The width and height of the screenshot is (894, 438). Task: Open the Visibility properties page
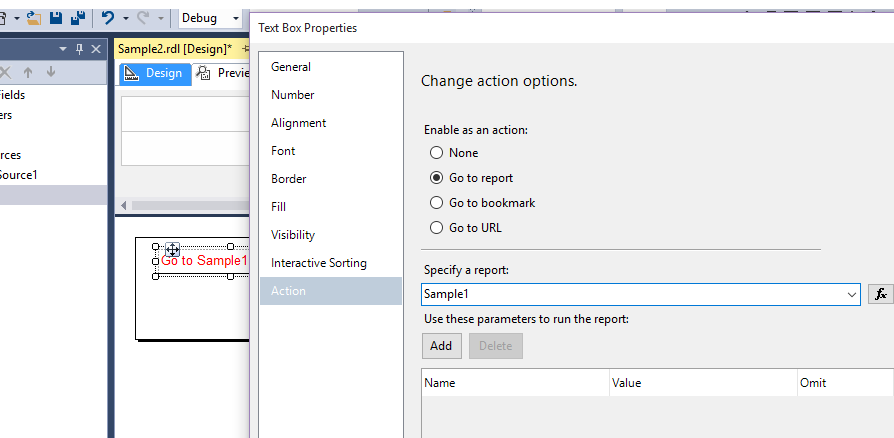click(293, 235)
